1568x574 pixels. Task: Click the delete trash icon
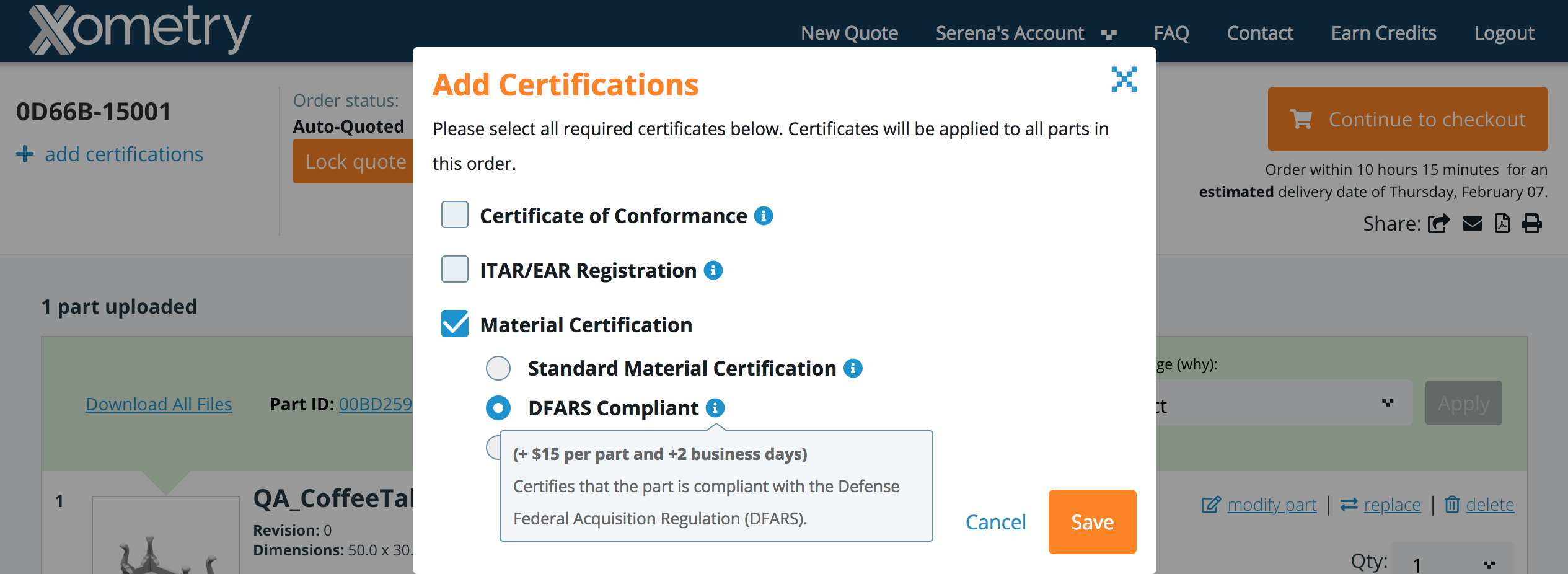point(1452,505)
